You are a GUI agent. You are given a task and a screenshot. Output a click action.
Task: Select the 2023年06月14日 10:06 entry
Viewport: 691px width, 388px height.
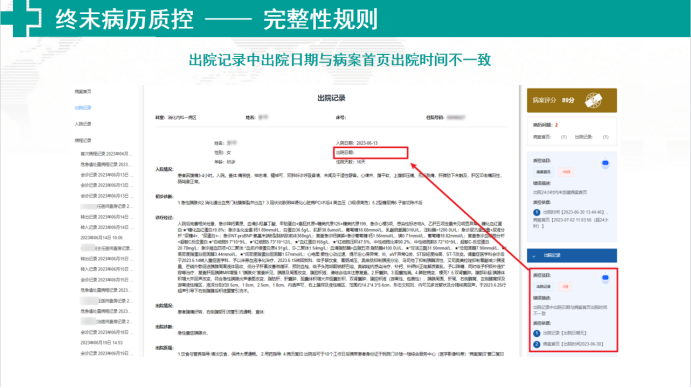click(x=102, y=238)
